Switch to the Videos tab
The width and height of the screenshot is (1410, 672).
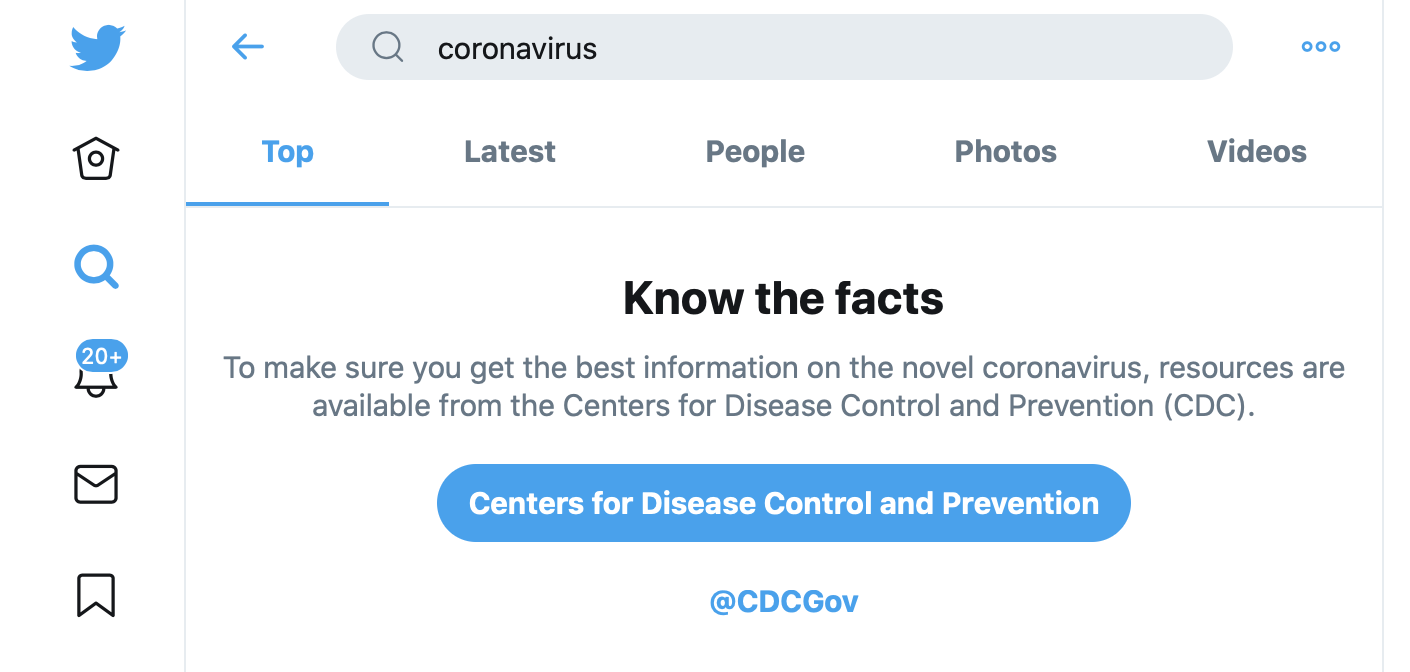pos(1257,152)
